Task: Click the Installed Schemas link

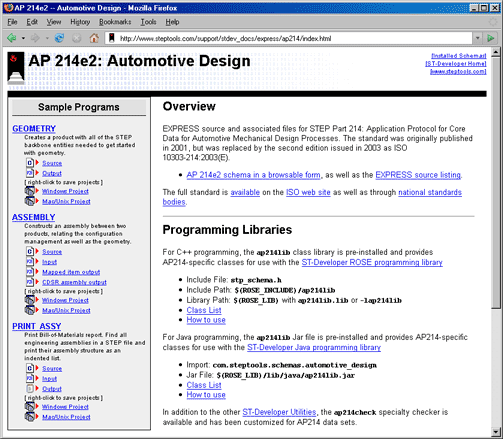Action: coord(459,56)
